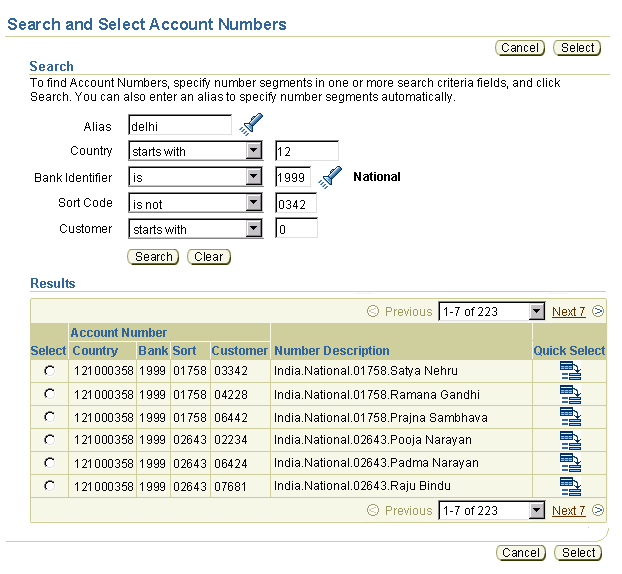Click next-page arrow icon above results table
622x574 pixels.
tap(598, 311)
